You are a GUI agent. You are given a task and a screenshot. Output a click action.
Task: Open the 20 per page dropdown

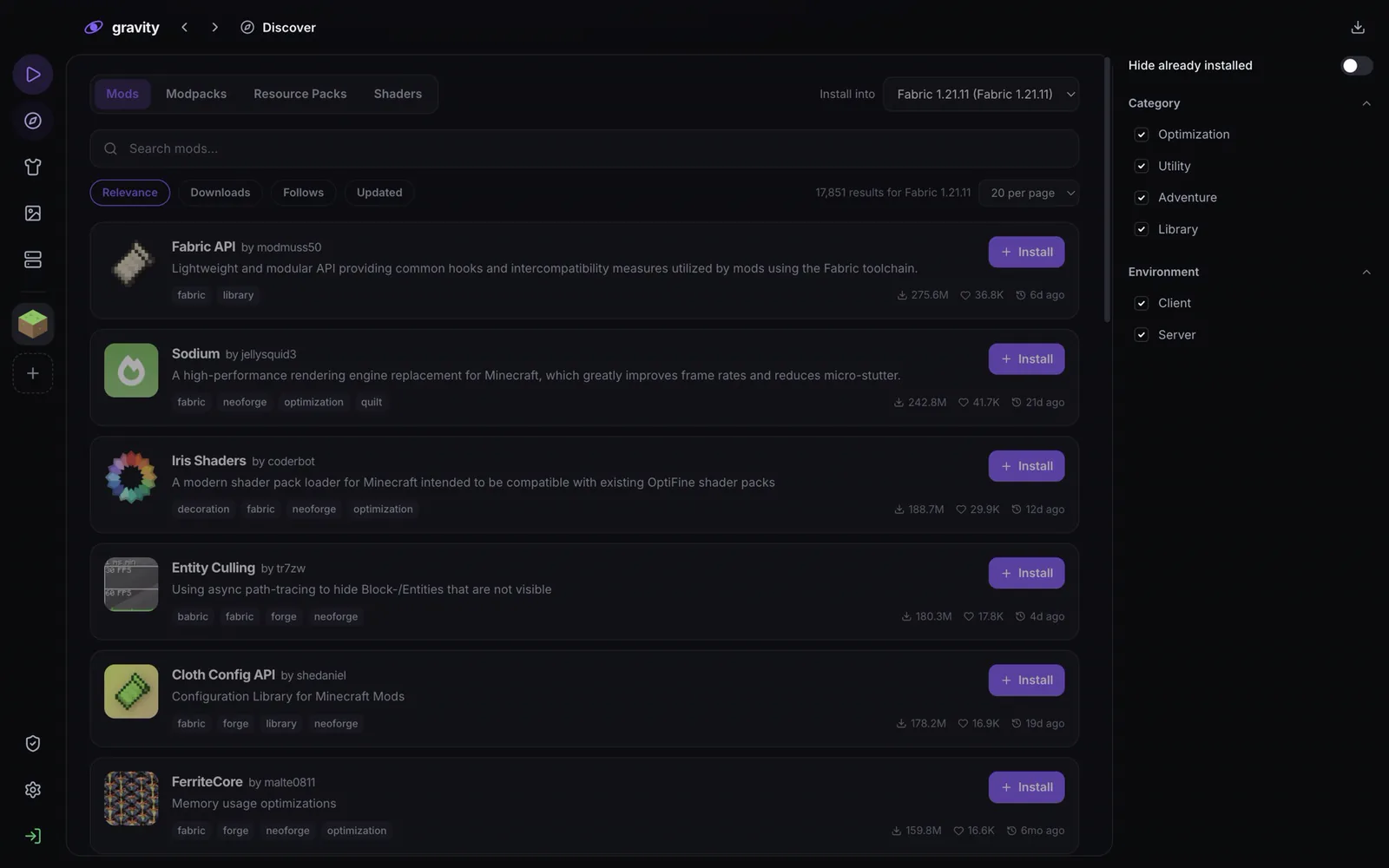point(1029,193)
